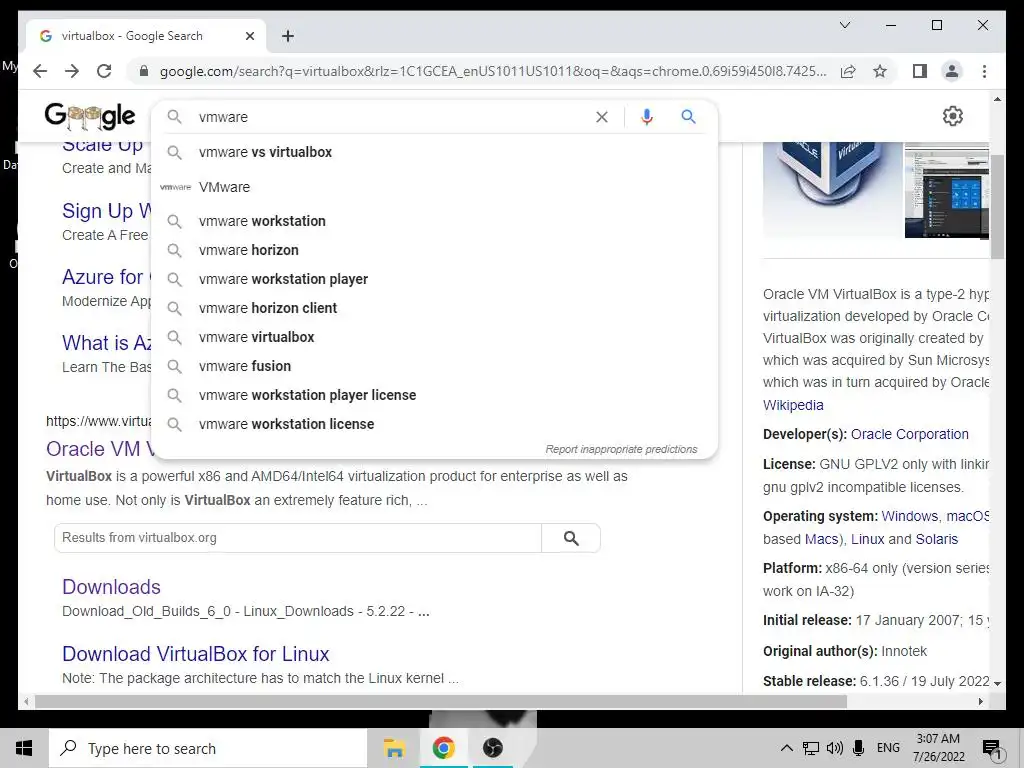This screenshot has width=1024, height=768.
Task: Select suggestion vmware vs virtualbox
Action: (434, 152)
